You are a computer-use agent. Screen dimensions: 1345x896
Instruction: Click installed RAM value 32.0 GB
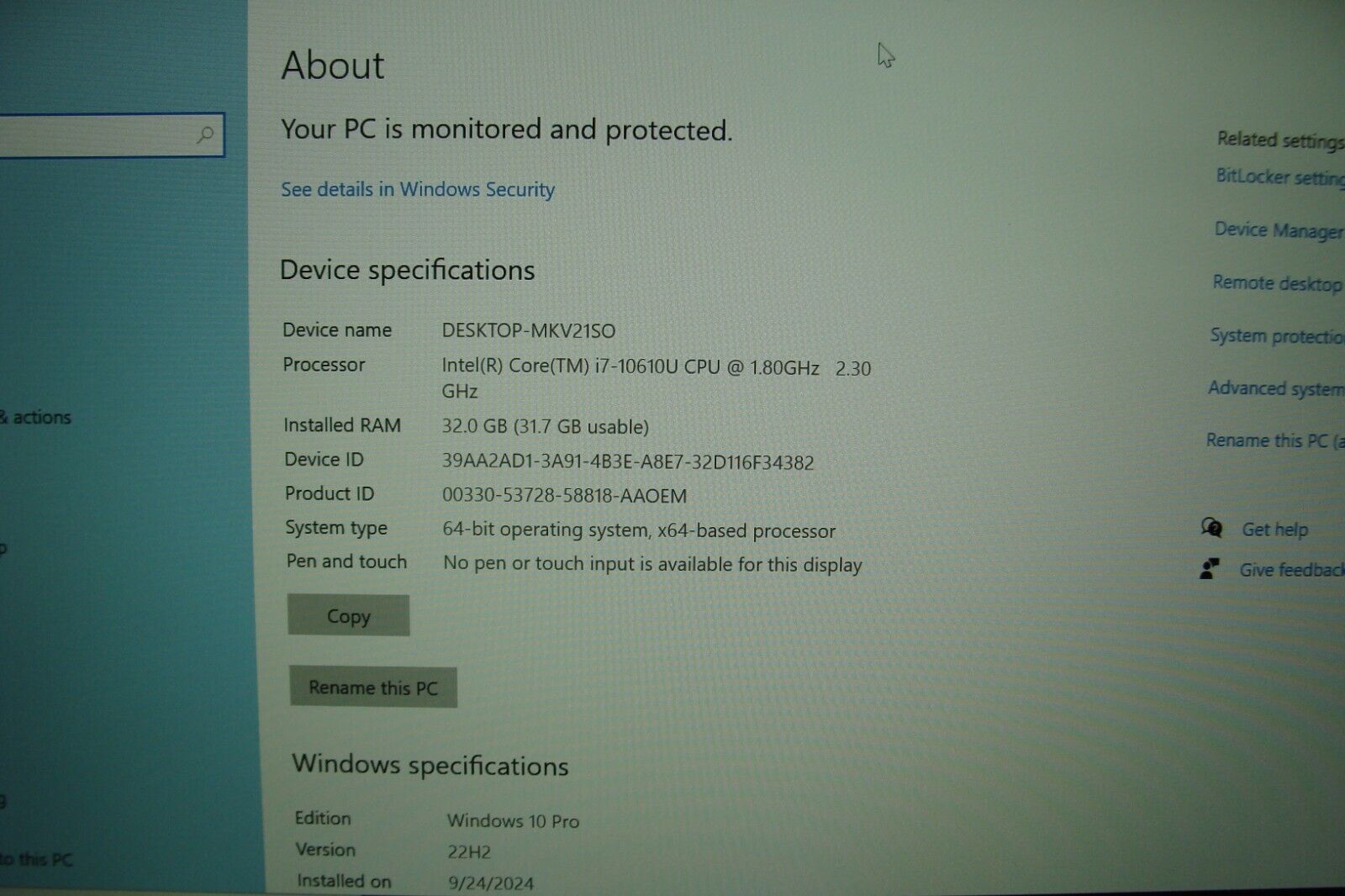click(546, 427)
